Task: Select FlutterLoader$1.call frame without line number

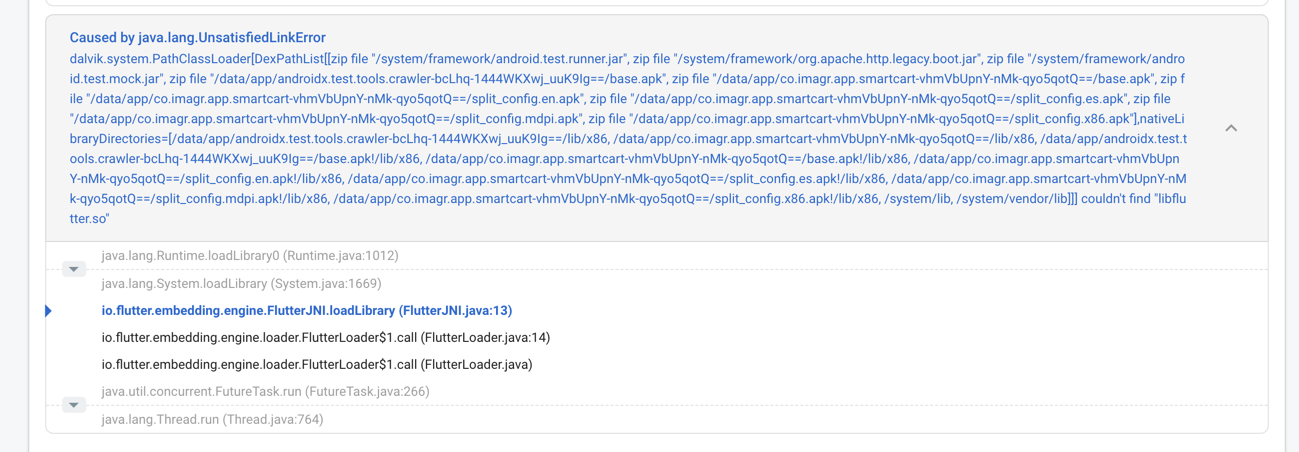Action: point(317,365)
